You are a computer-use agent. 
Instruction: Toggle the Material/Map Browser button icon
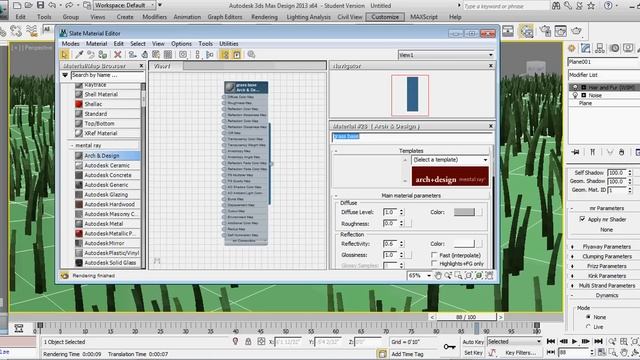224,55
